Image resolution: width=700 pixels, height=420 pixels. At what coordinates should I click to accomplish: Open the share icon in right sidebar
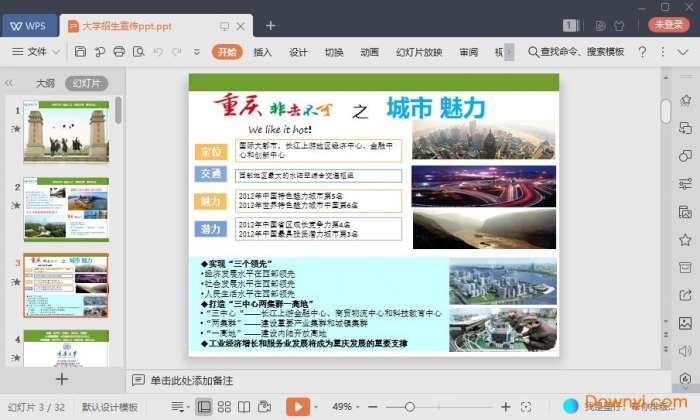pyautogui.click(x=685, y=295)
